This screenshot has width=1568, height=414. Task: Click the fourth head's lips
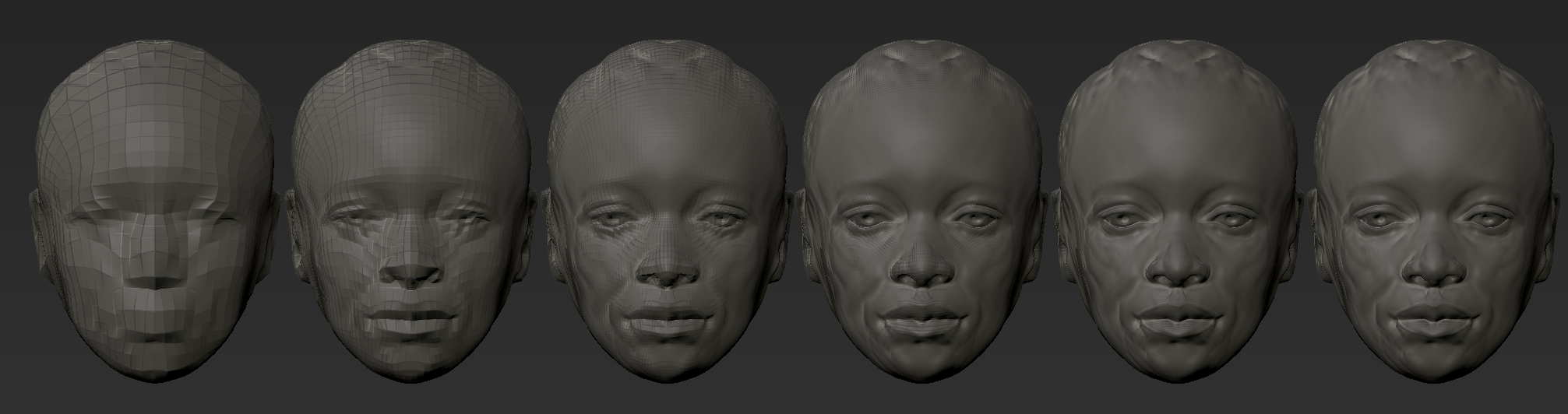(920, 318)
